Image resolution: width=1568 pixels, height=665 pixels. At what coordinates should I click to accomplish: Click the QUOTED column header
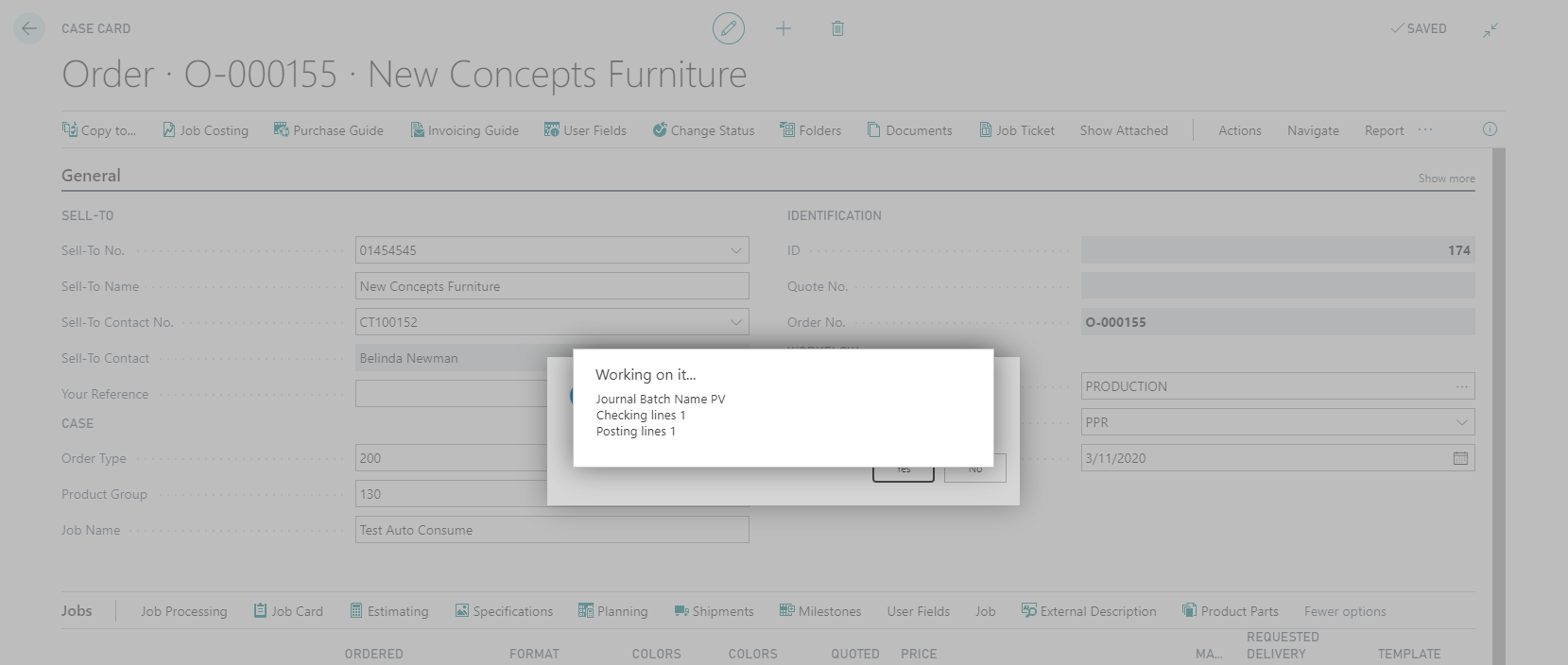(x=855, y=654)
